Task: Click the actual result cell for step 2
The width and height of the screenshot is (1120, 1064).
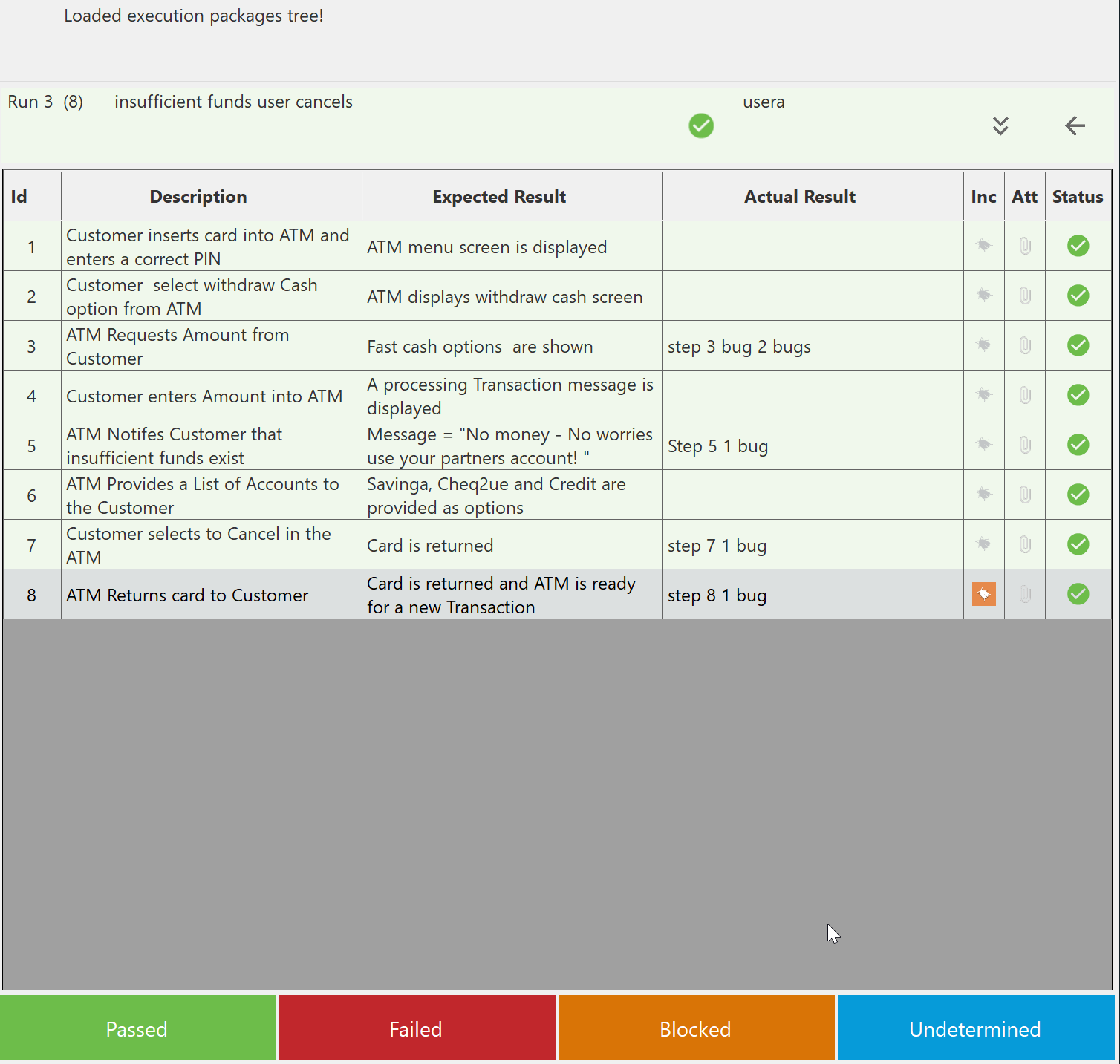Action: 813,296
